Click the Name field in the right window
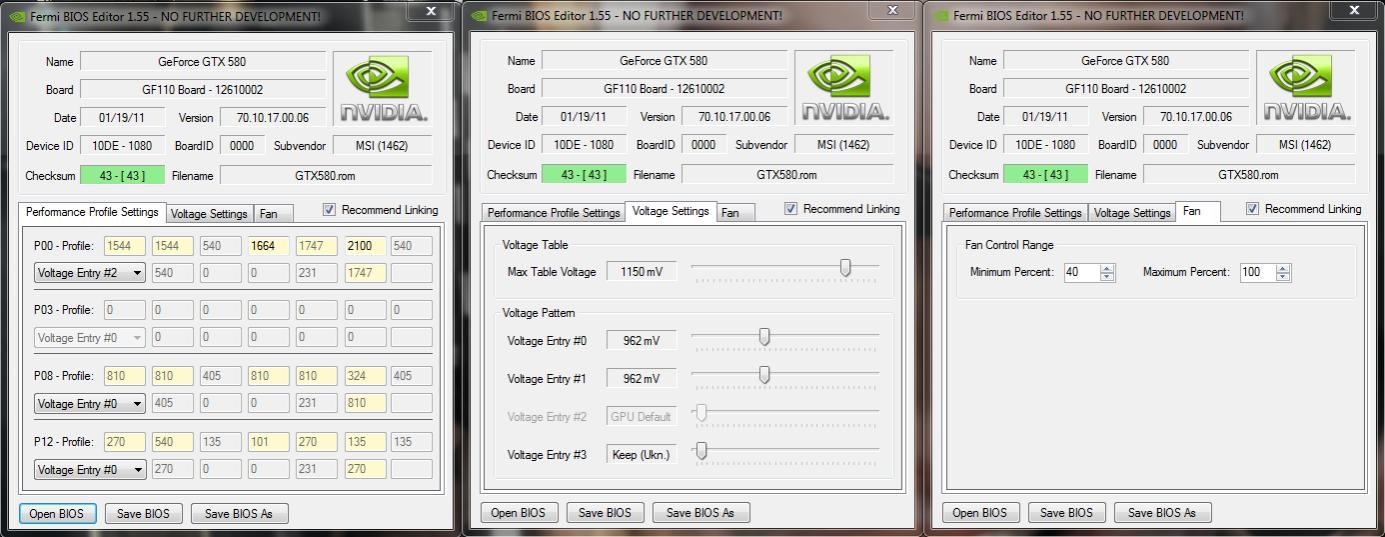This screenshot has height=537, width=1385. 1125,61
